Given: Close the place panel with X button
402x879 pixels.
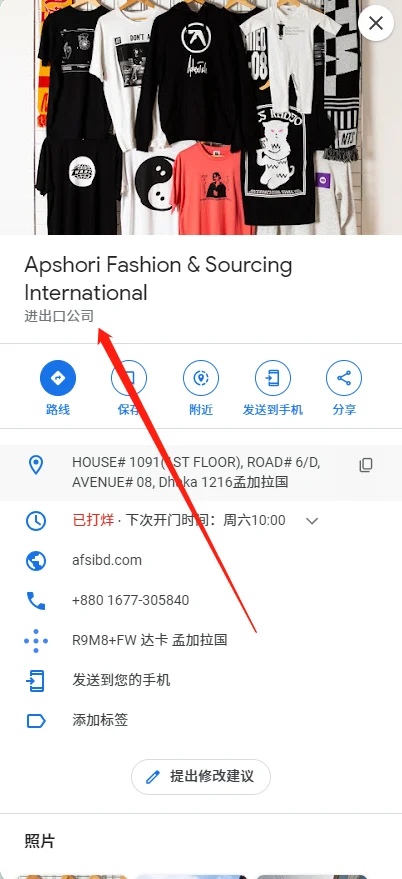Looking at the screenshot, I should (x=376, y=23).
